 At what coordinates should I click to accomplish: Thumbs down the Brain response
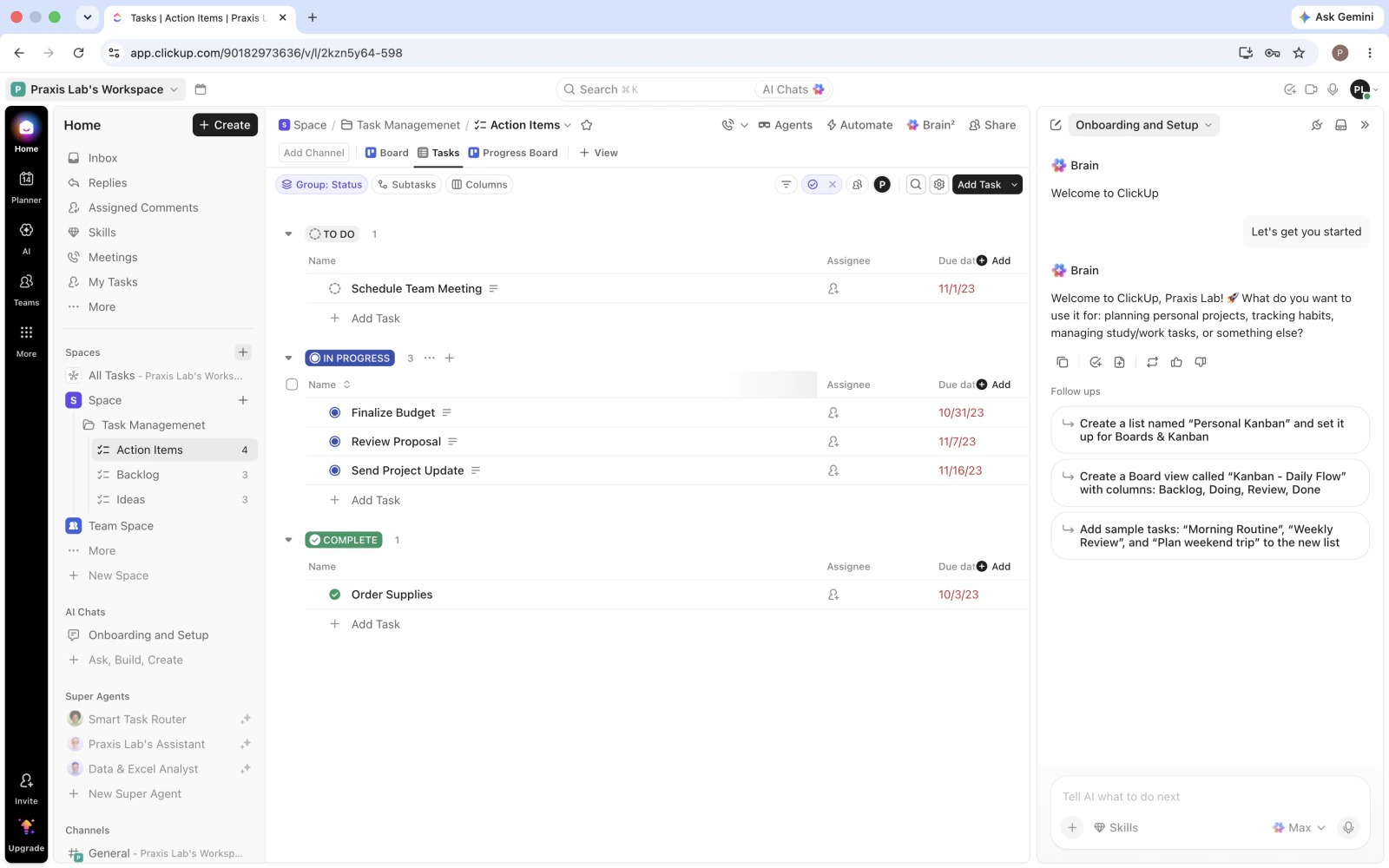(1201, 362)
